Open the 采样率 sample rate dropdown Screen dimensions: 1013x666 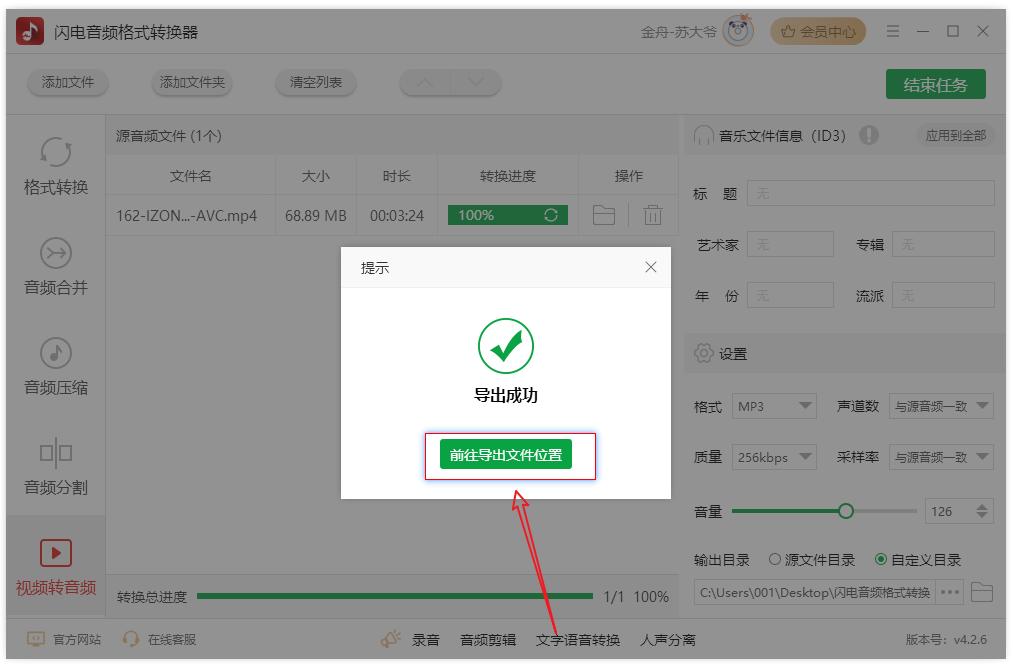click(x=941, y=457)
